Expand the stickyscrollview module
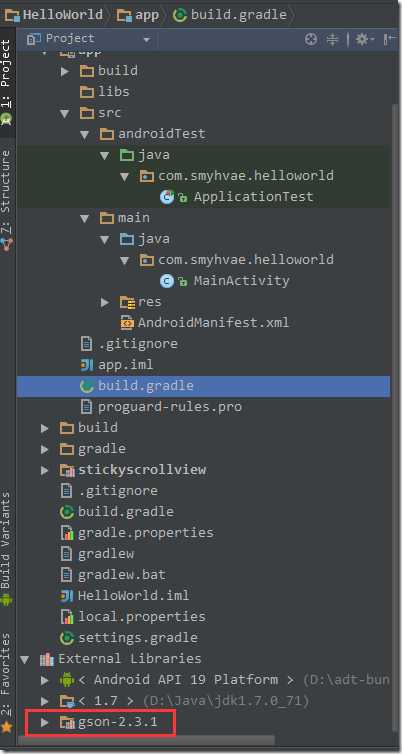 point(45,470)
